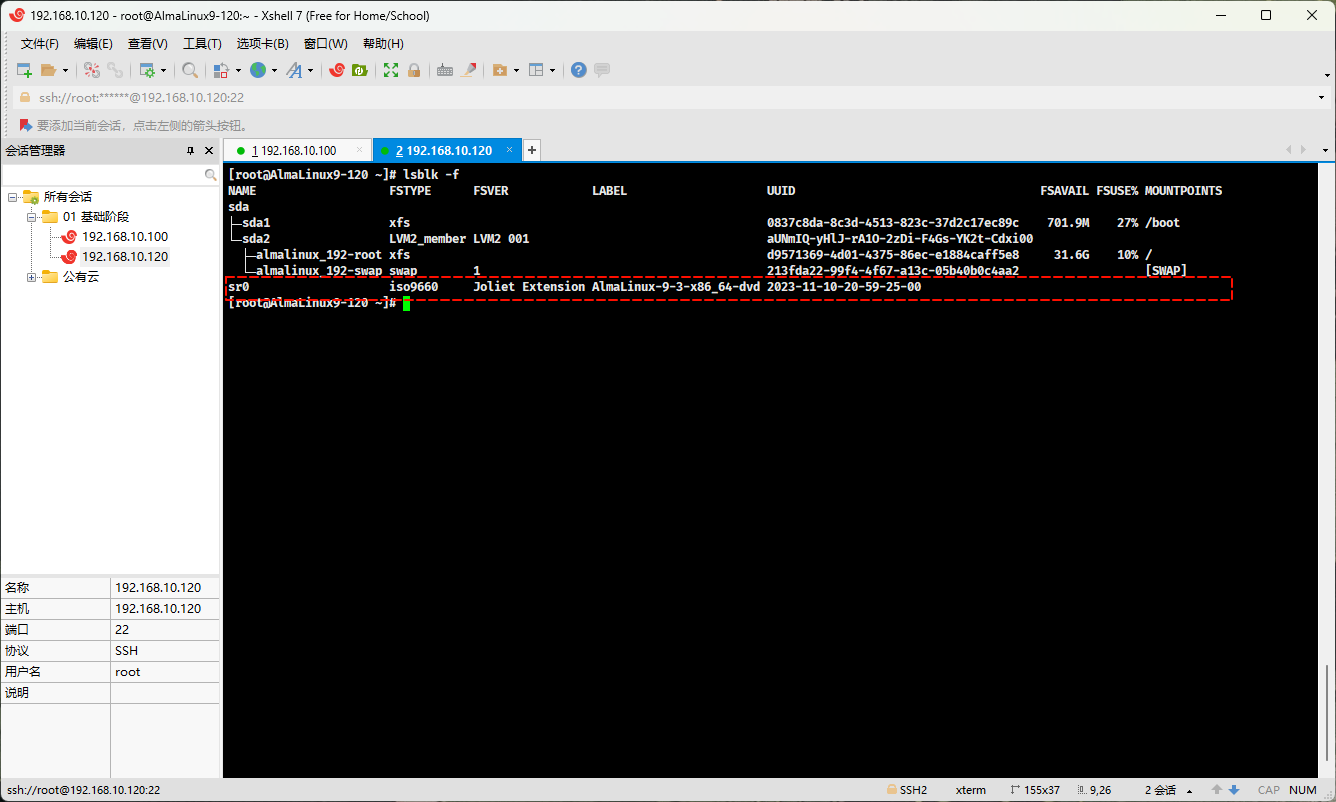This screenshot has width=1336, height=802.
Task: Pin the session manager panel
Action: pyautogui.click(x=190, y=151)
